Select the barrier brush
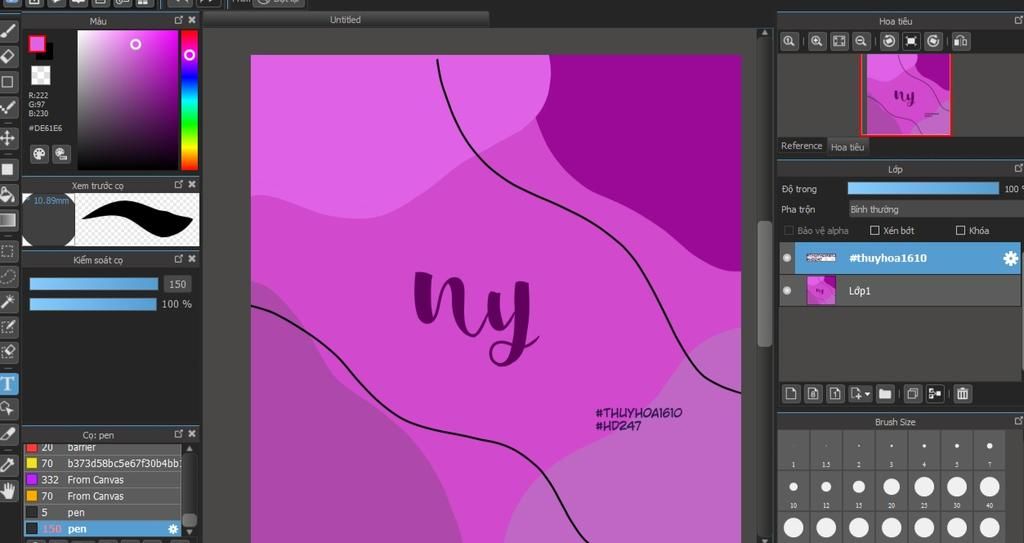The width and height of the screenshot is (1024, 543). 103,448
